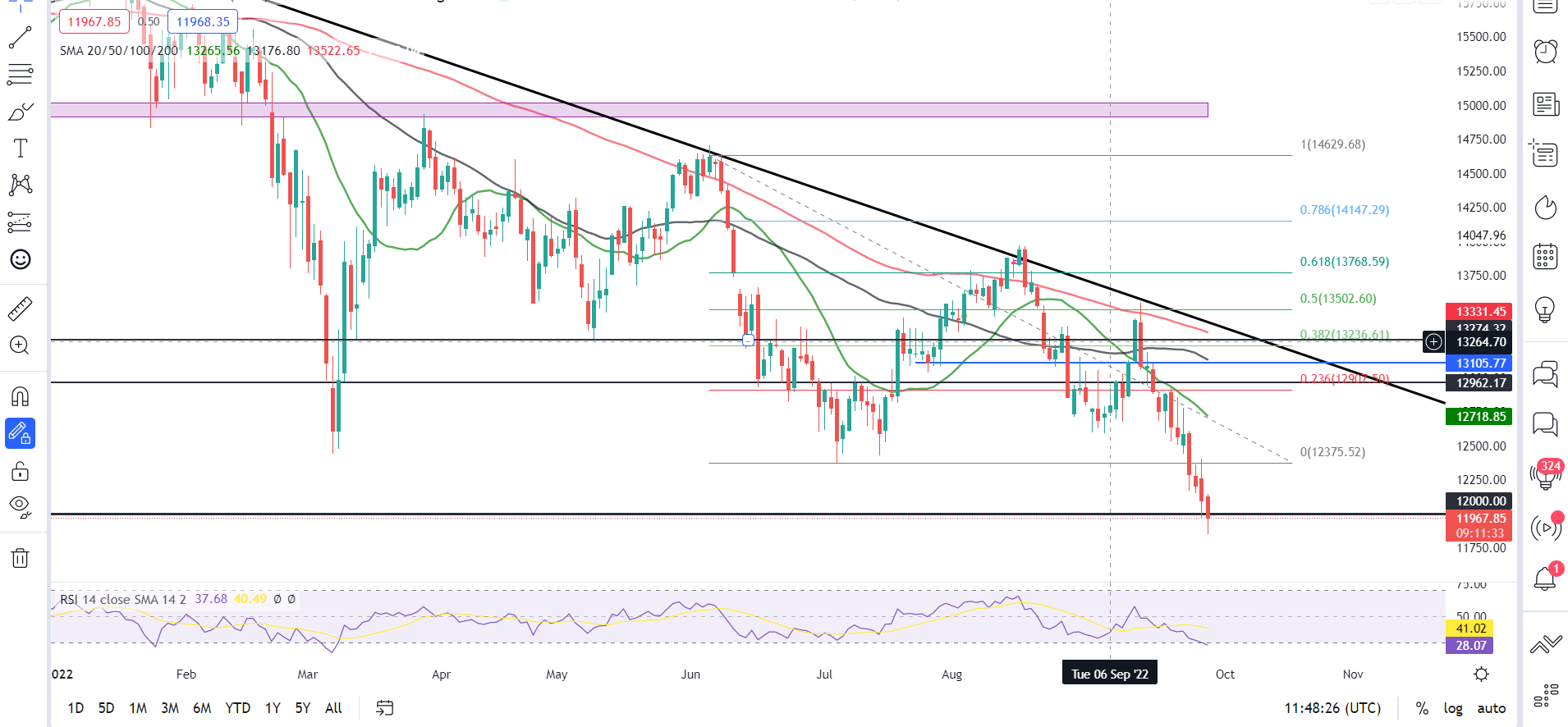1568x727 pixels.
Task: Set time range to 1D
Action: (x=76, y=707)
